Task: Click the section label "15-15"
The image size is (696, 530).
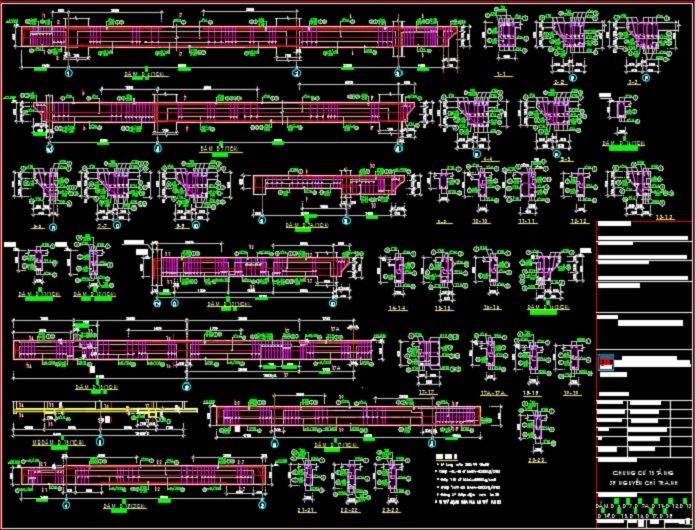Action: [444, 307]
